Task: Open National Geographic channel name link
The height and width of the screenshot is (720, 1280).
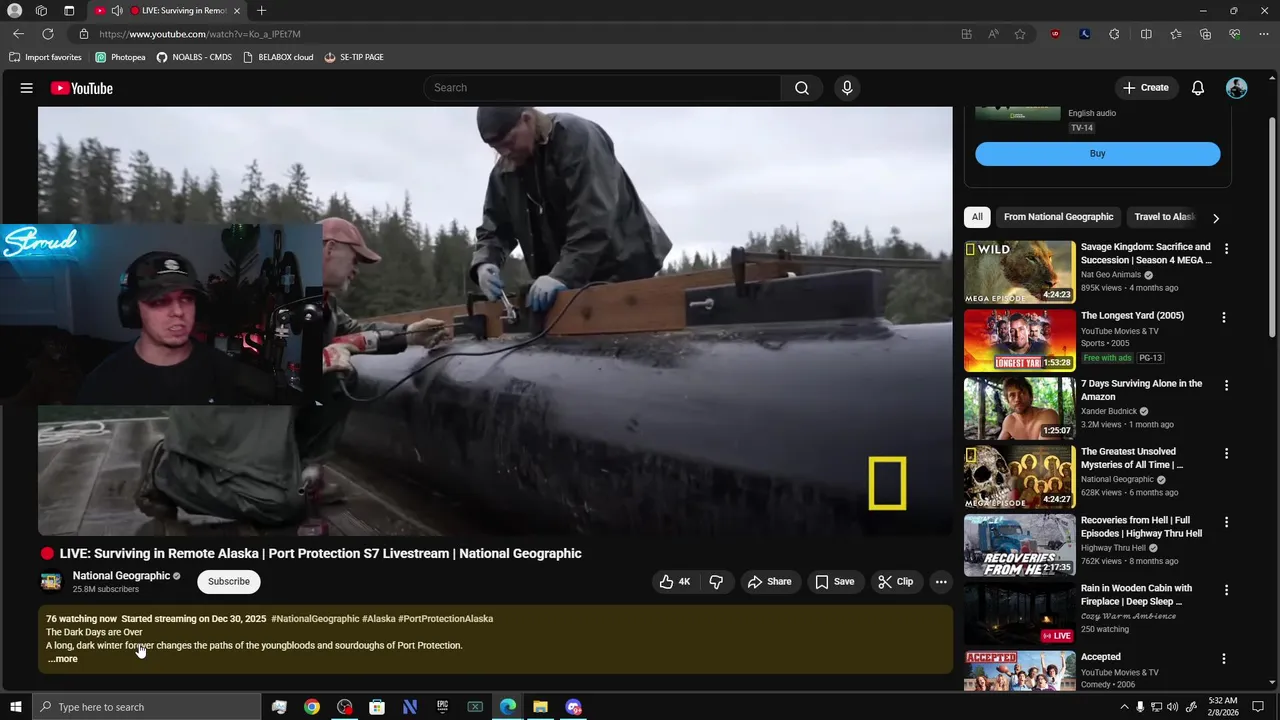Action: click(121, 575)
